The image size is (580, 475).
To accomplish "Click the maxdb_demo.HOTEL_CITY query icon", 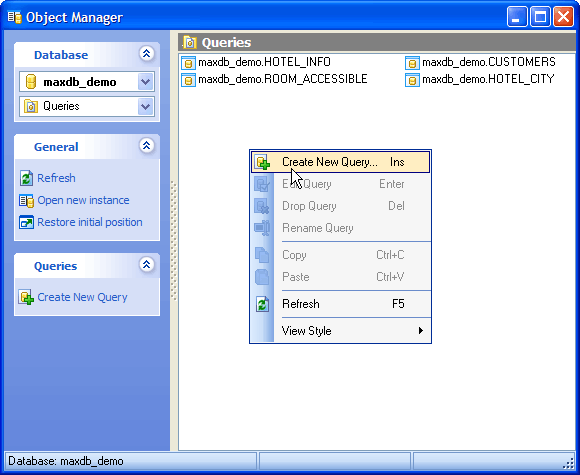I will [x=412, y=80].
